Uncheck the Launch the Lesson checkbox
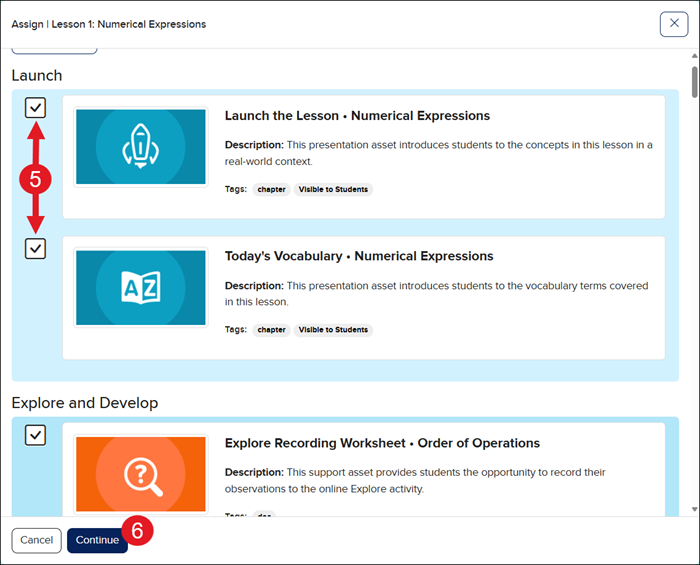This screenshot has height=565, width=700. 35,108
